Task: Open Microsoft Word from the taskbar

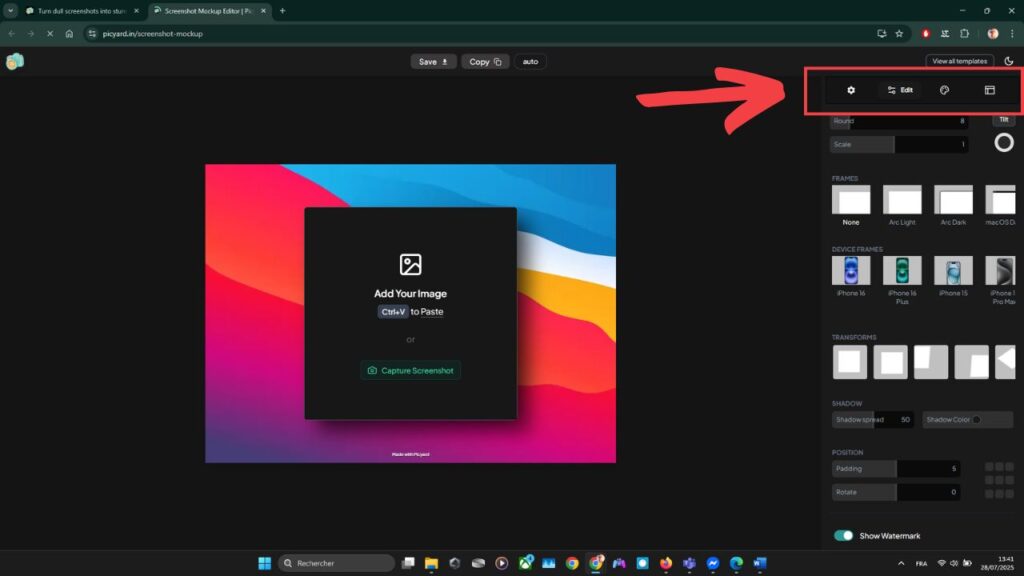Action: 760,563
